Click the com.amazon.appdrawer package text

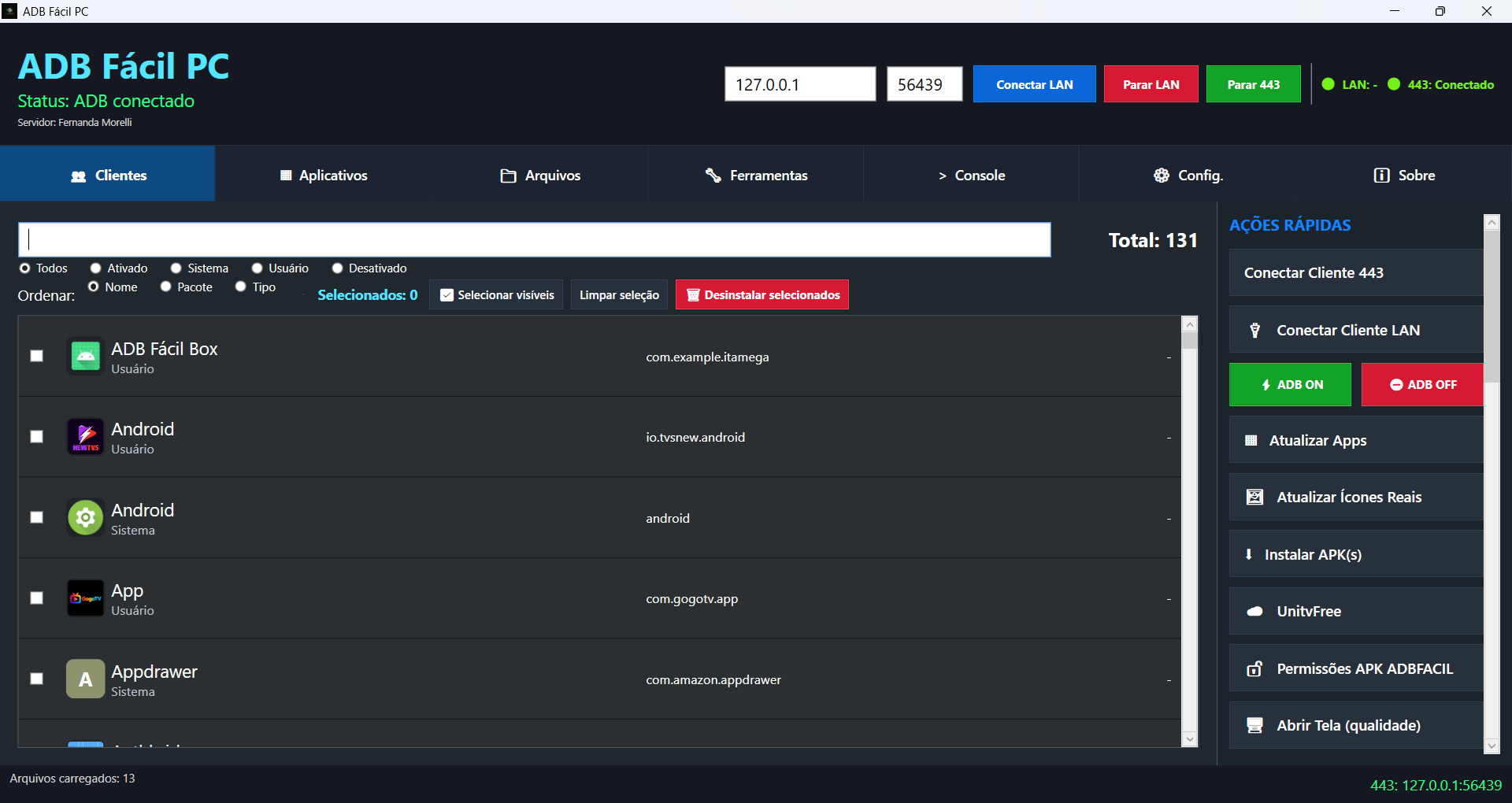[713, 679]
